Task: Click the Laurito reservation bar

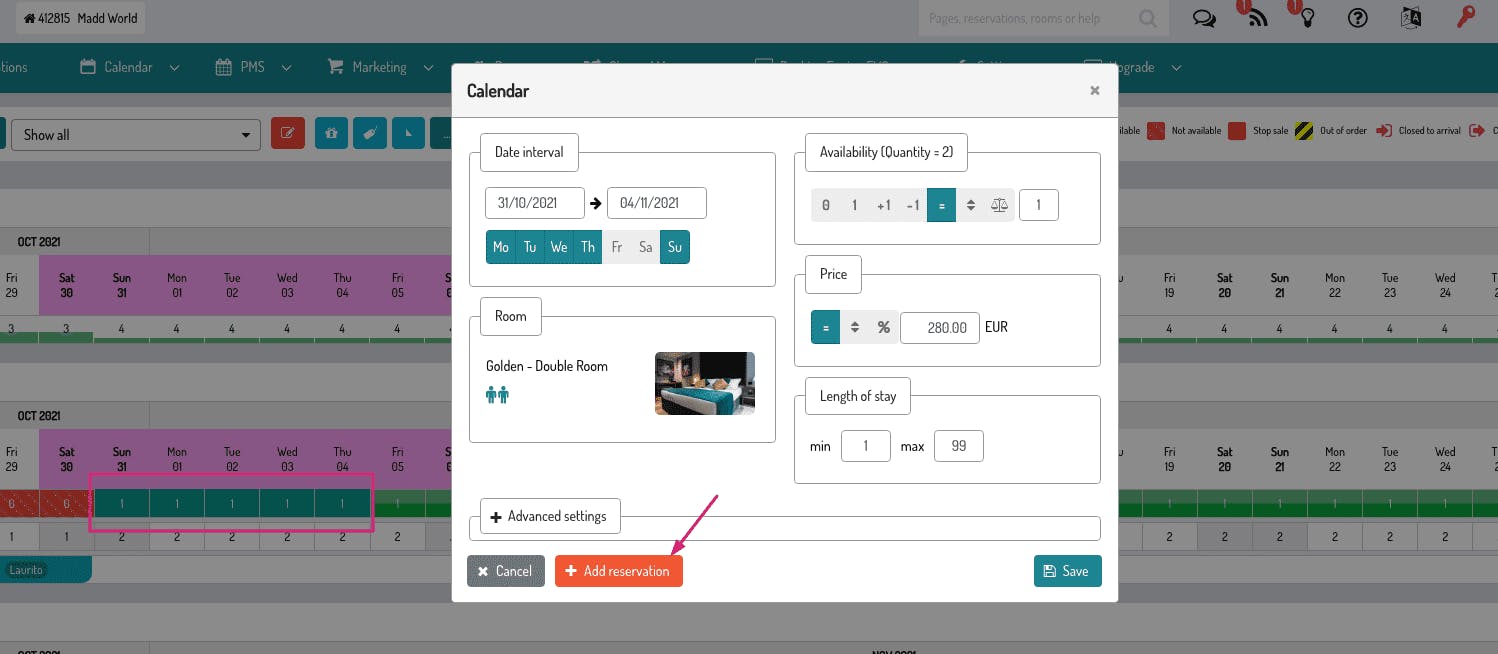Action: tap(46, 570)
